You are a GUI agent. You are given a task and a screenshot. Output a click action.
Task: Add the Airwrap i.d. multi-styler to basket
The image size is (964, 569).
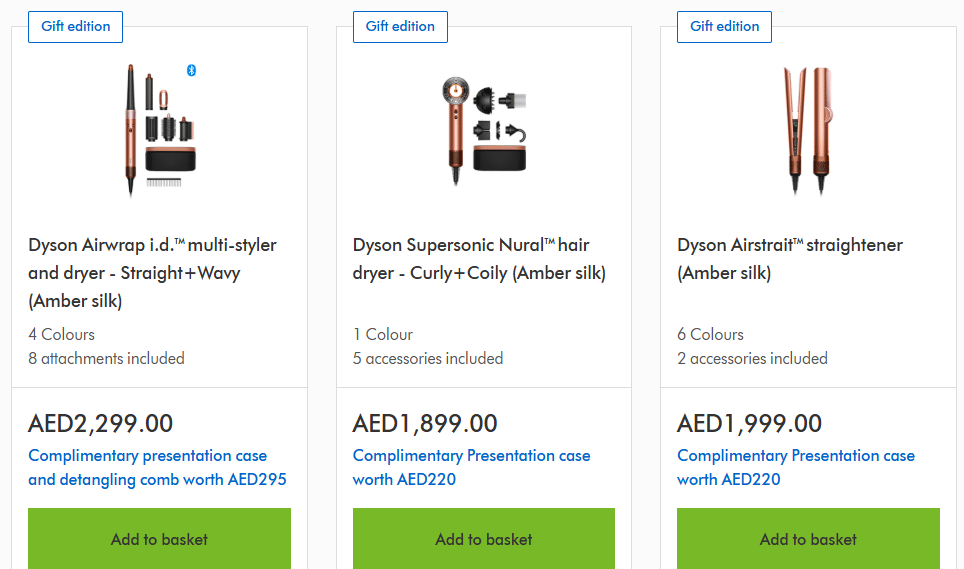coord(159,539)
